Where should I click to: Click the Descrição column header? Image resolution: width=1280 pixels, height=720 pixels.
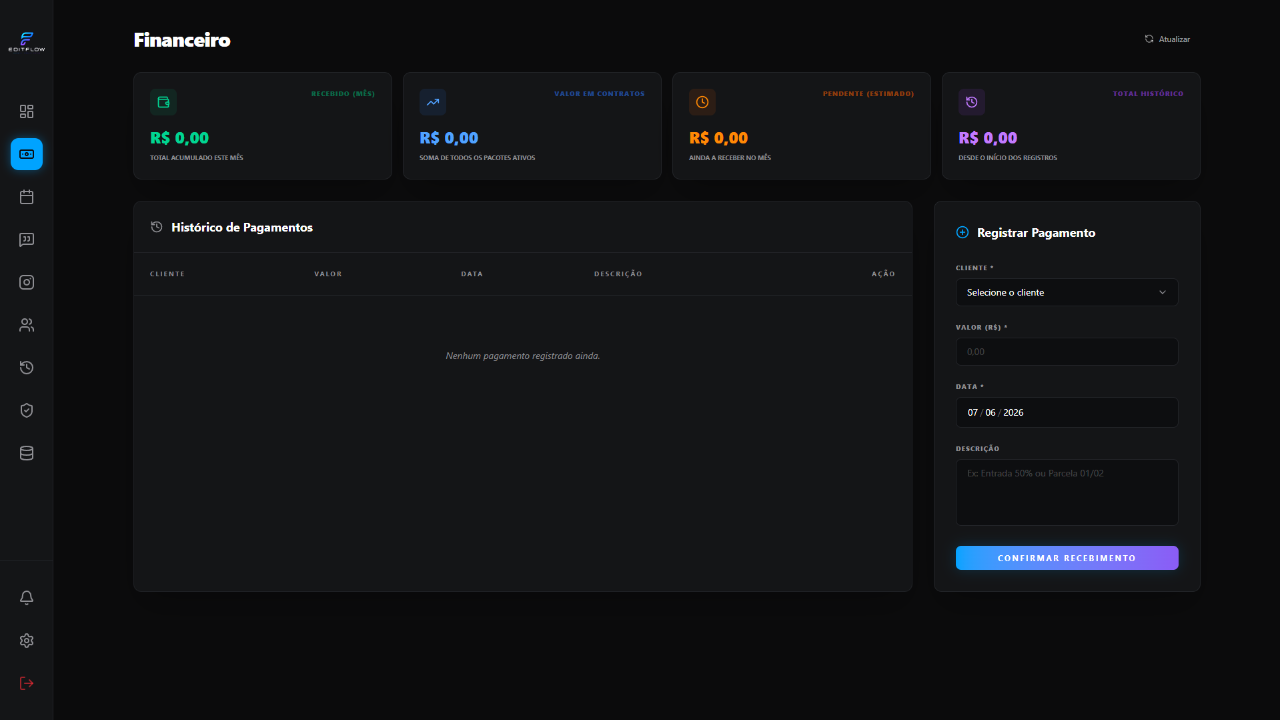point(618,274)
